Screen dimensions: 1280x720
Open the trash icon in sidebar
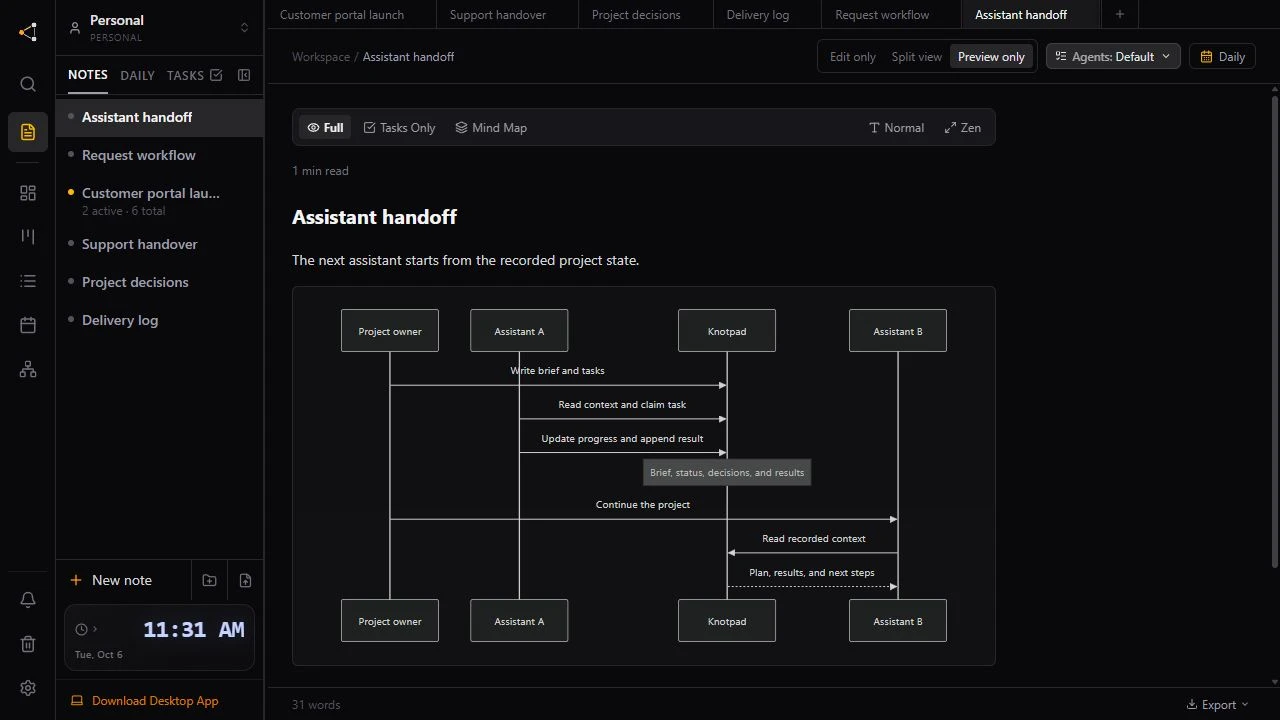click(x=28, y=644)
